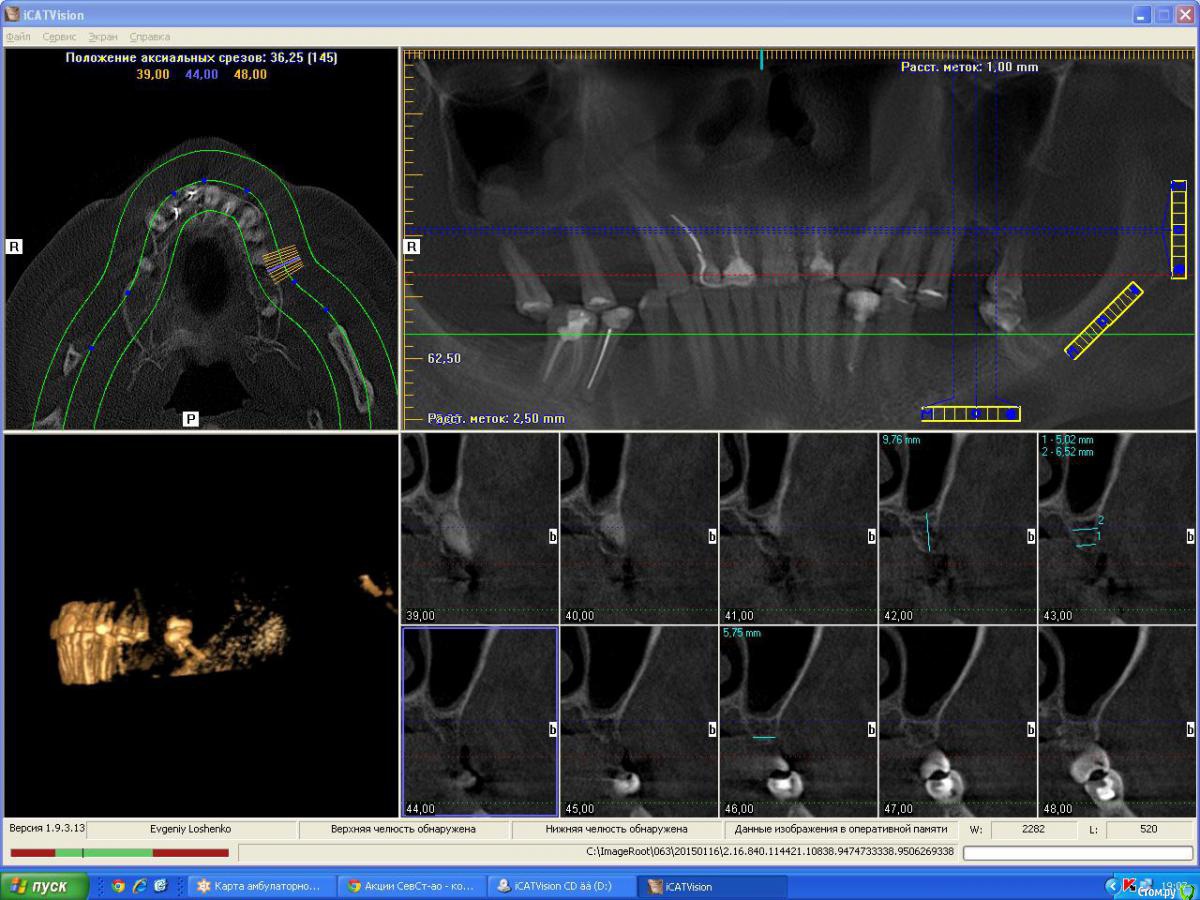Click the cyan marker on the top ruler
The image size is (1200, 900).
click(x=762, y=59)
